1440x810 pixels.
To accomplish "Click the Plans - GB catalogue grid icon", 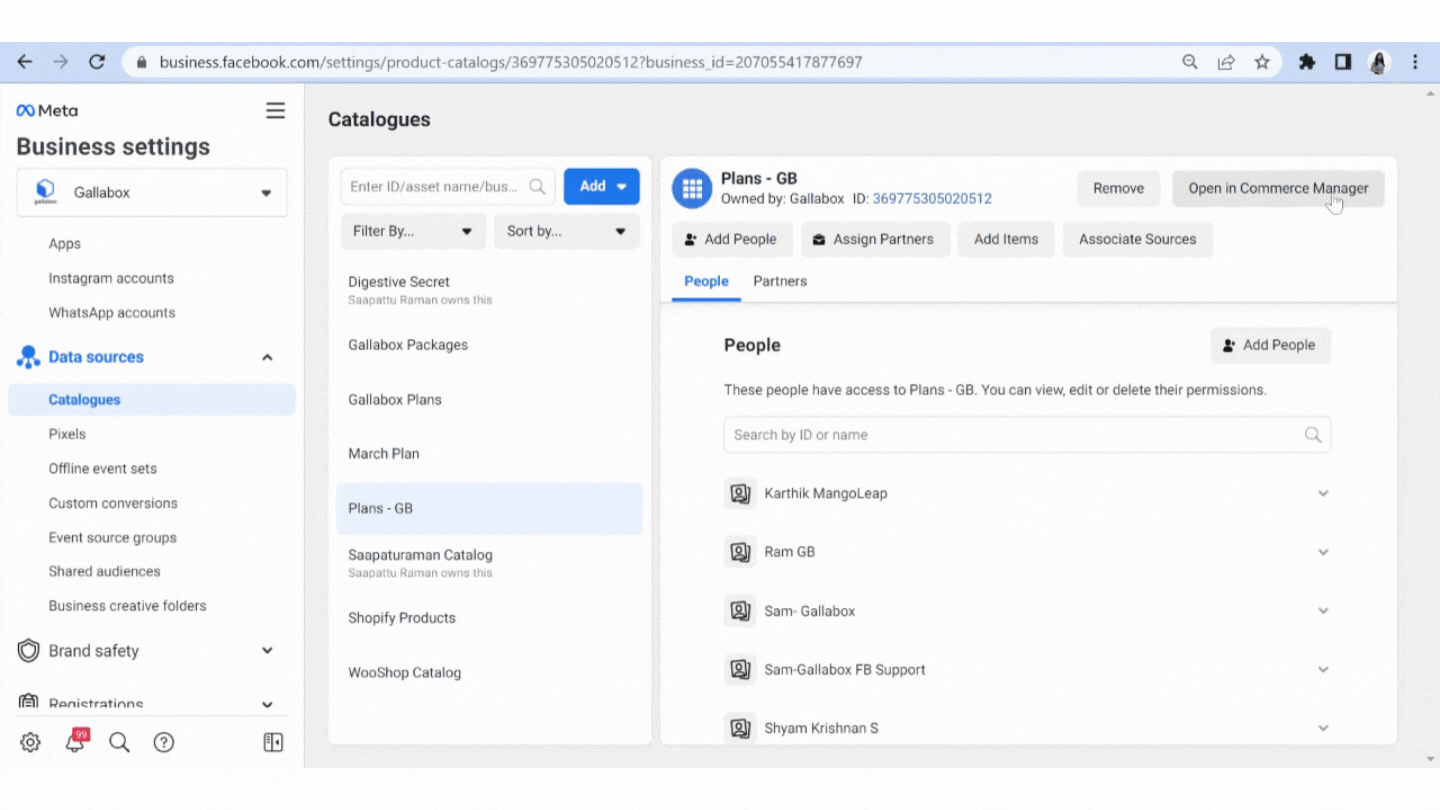I will point(692,188).
